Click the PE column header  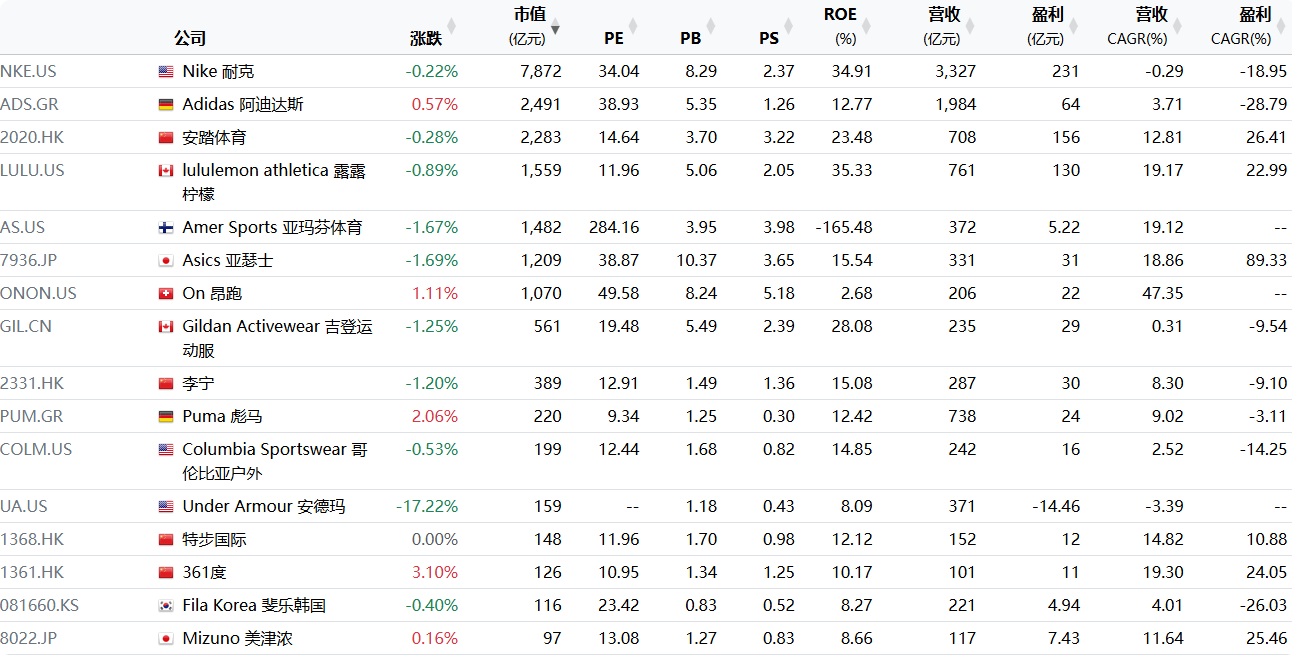pyautogui.click(x=614, y=38)
